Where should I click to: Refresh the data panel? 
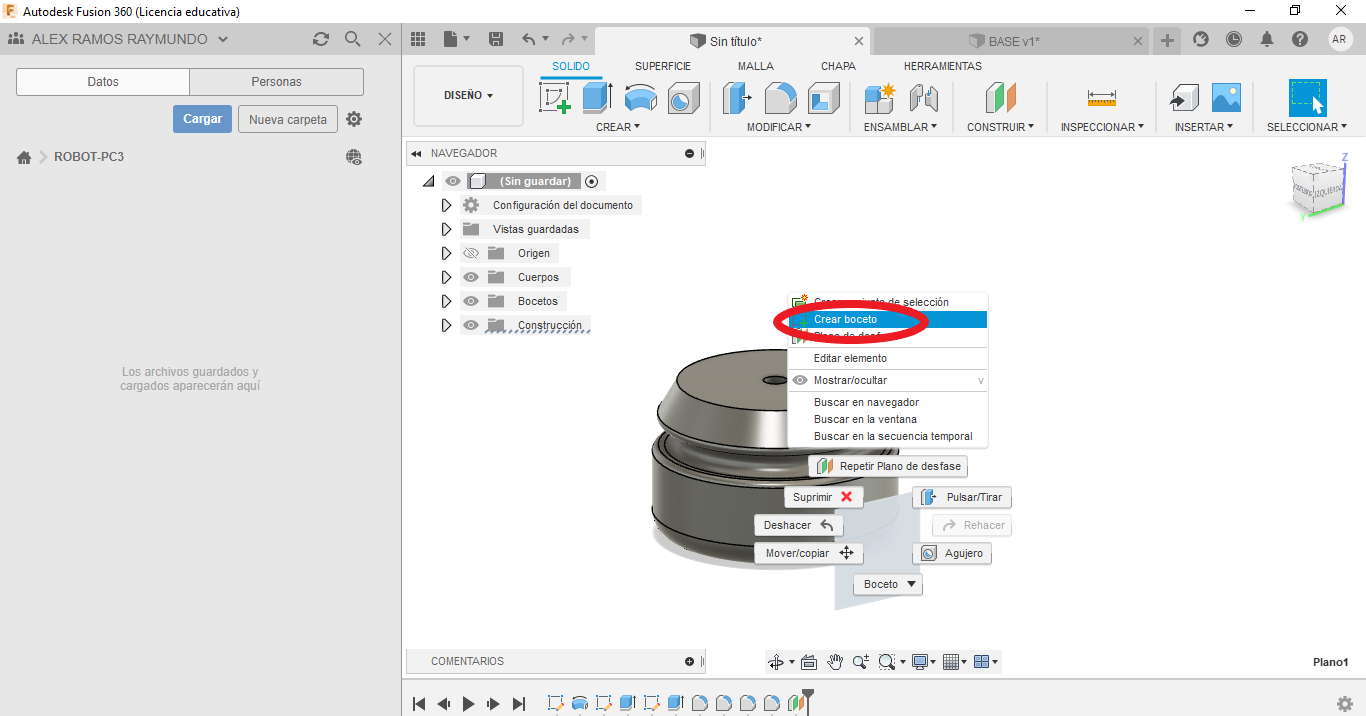pos(320,39)
